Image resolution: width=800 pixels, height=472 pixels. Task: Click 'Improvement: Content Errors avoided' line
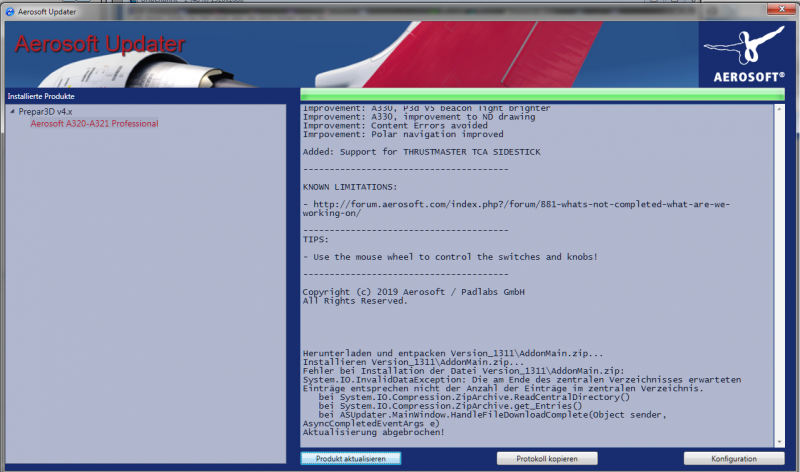(395, 126)
